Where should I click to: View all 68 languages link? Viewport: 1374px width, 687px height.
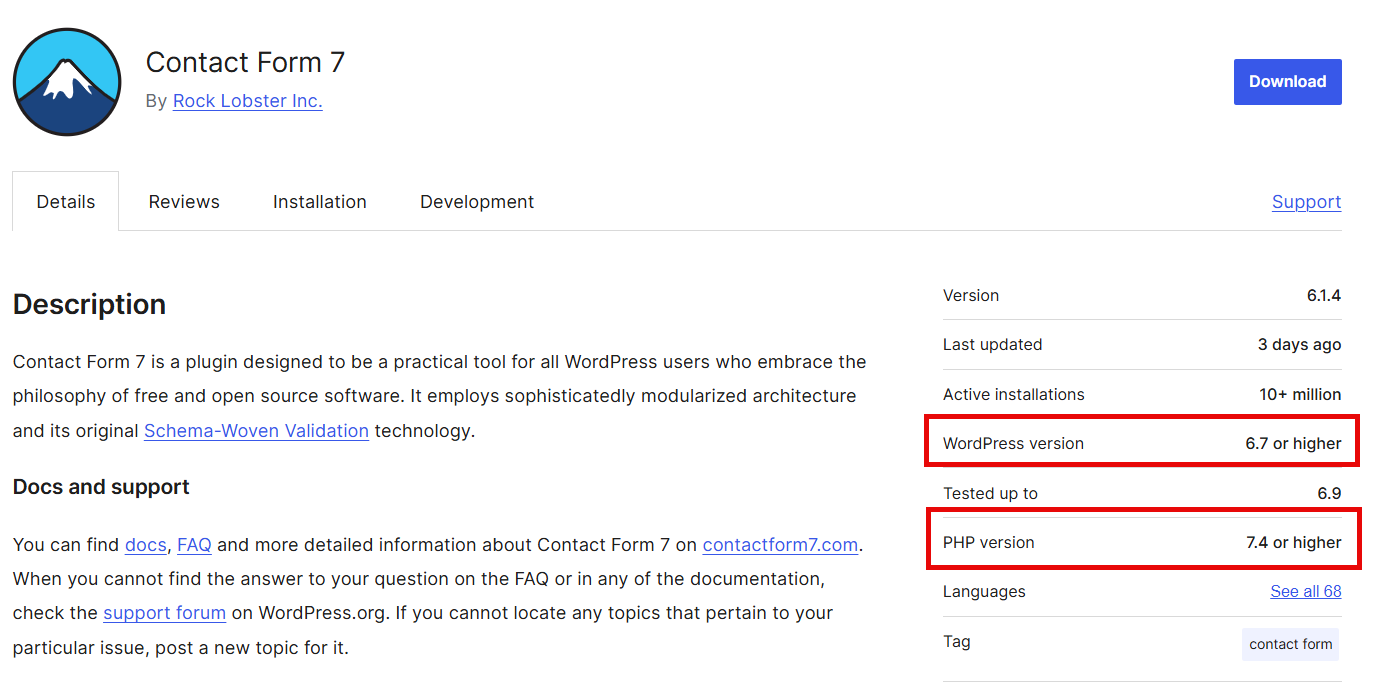[1306, 591]
